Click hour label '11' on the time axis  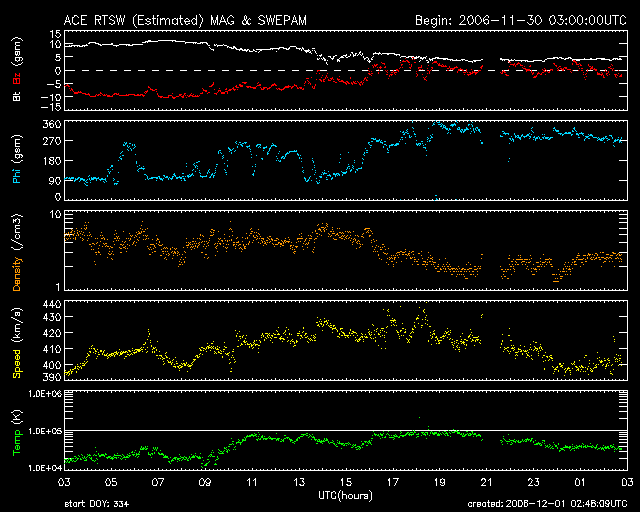[252, 483]
